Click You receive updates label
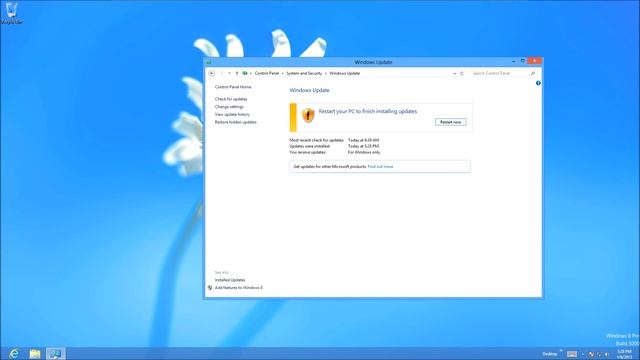Viewport: 640px width, 360px height. pyautogui.click(x=308, y=152)
